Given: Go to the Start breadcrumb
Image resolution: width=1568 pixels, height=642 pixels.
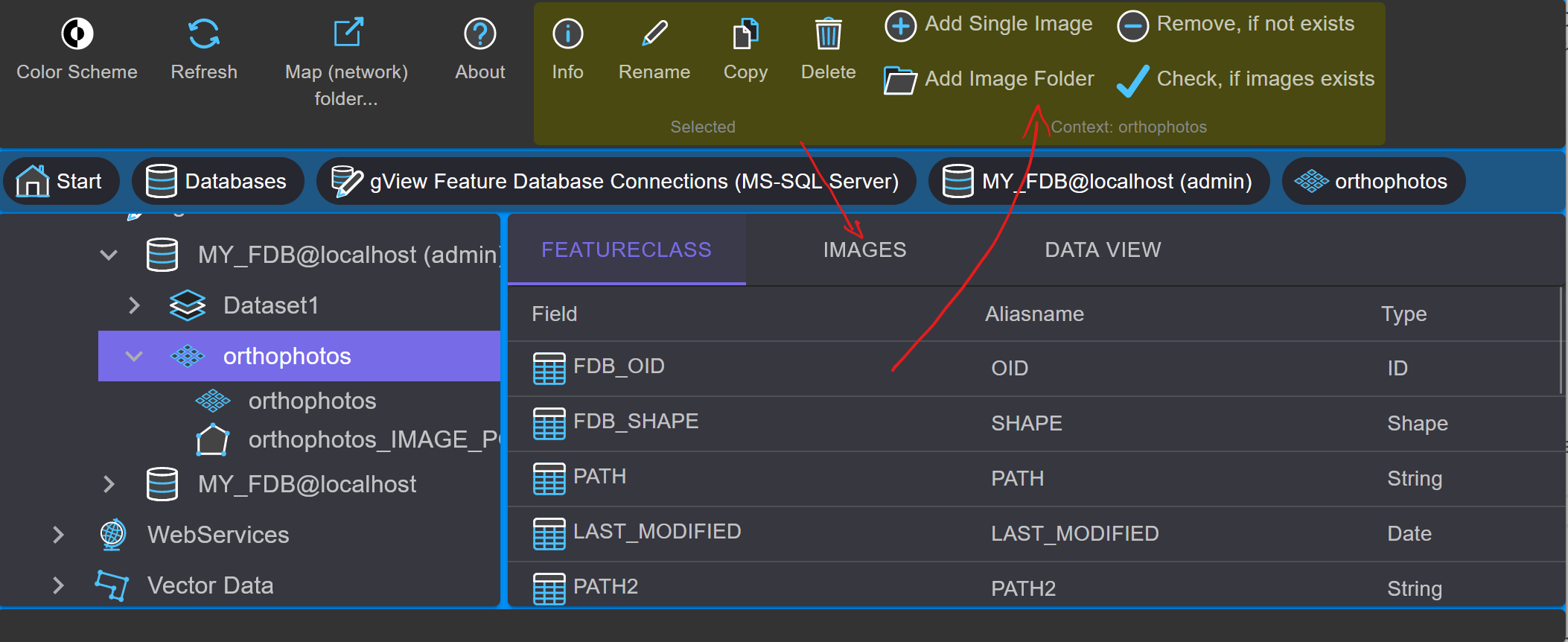Looking at the screenshot, I should click(x=61, y=181).
